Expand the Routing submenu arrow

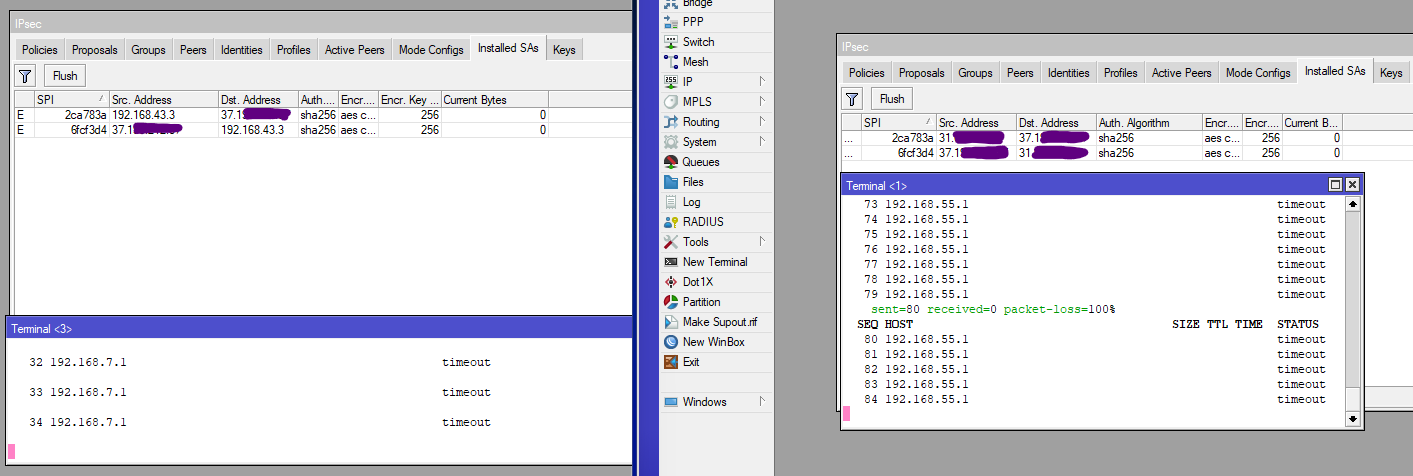762,121
